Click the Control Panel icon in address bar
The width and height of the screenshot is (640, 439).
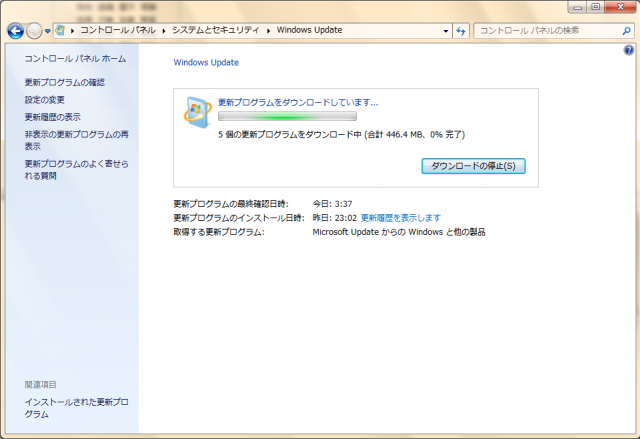(60, 30)
